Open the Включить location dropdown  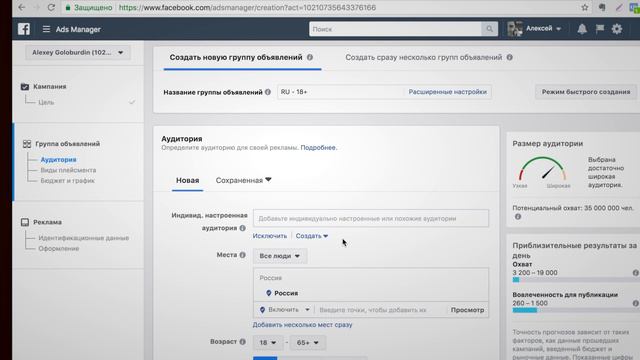click(284, 310)
